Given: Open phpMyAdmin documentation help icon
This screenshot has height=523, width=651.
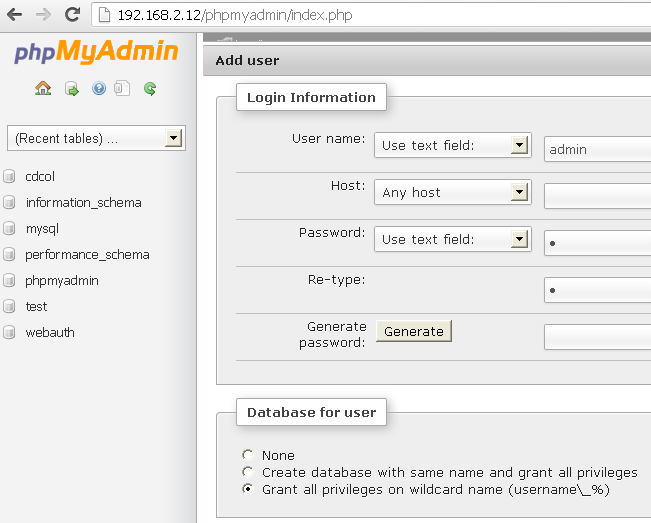Looking at the screenshot, I should 99,88.
